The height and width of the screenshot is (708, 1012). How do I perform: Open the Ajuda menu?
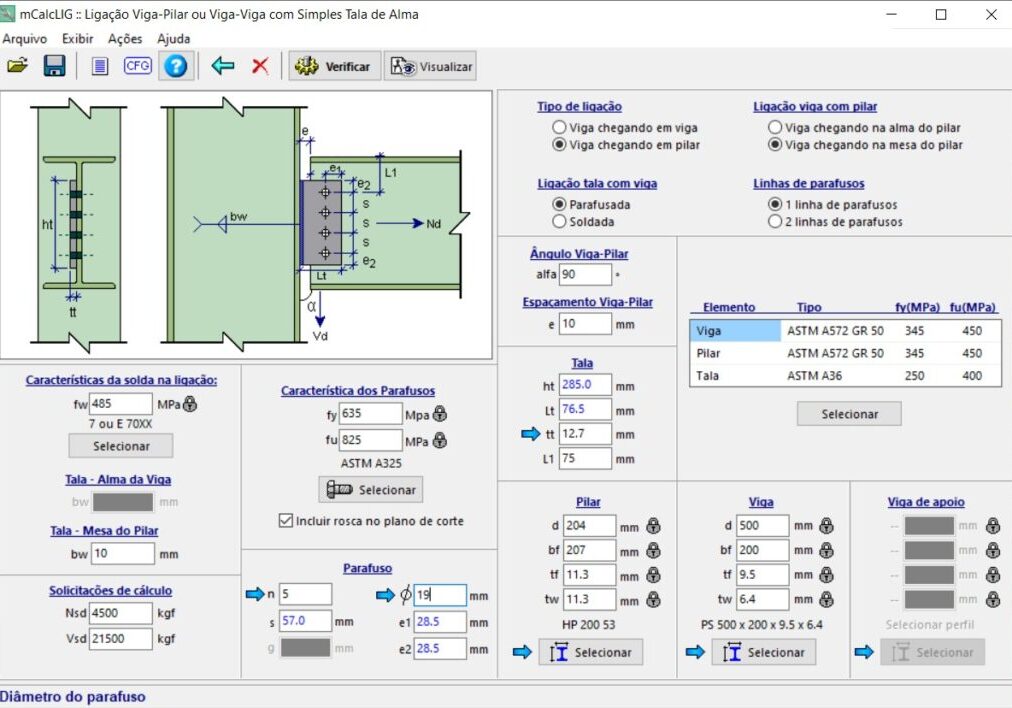click(x=174, y=39)
